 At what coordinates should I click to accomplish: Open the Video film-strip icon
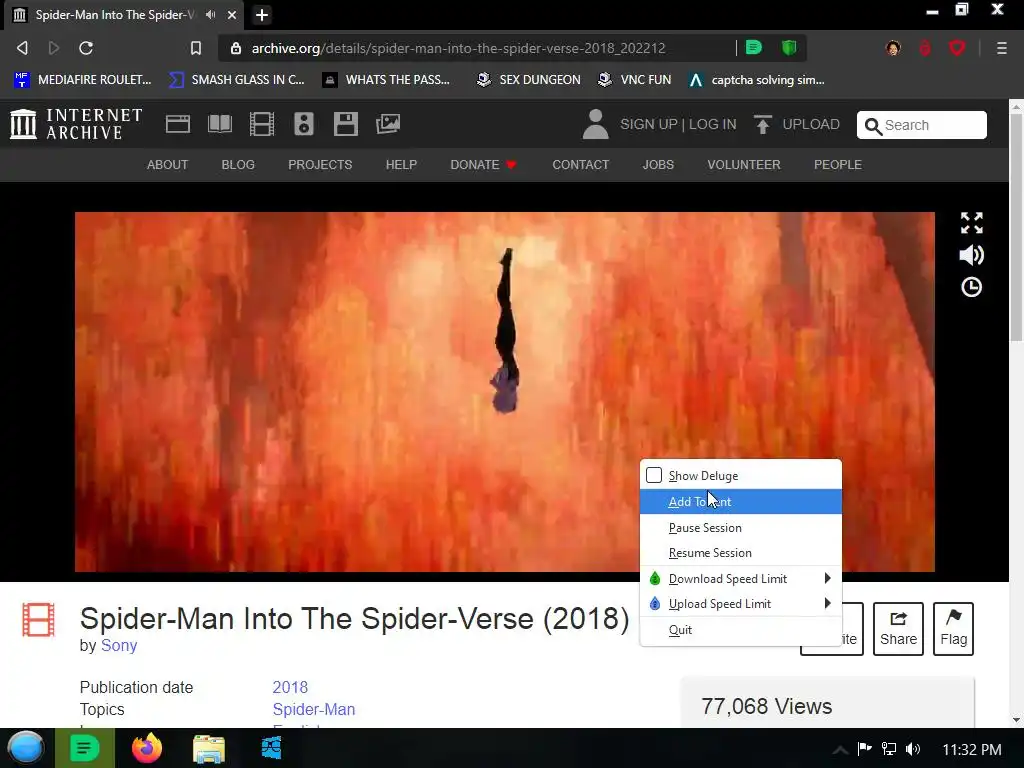(262, 124)
